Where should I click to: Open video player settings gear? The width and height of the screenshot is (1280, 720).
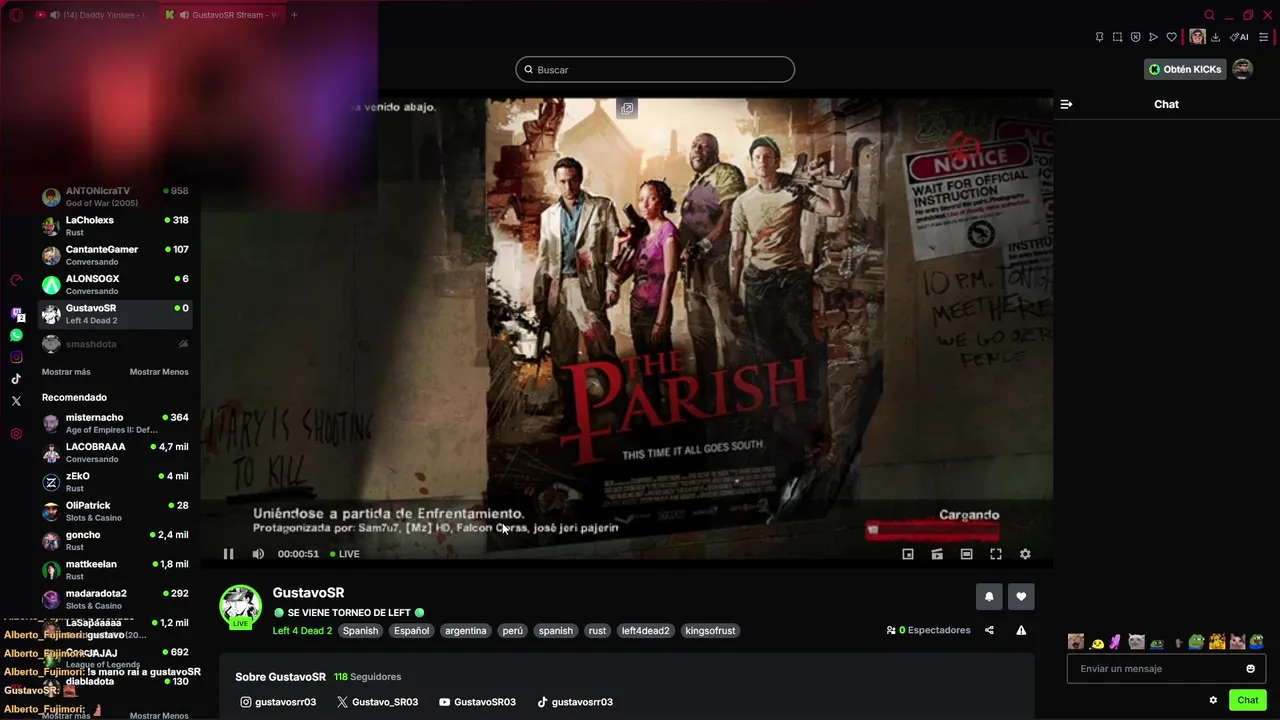coord(1025,554)
